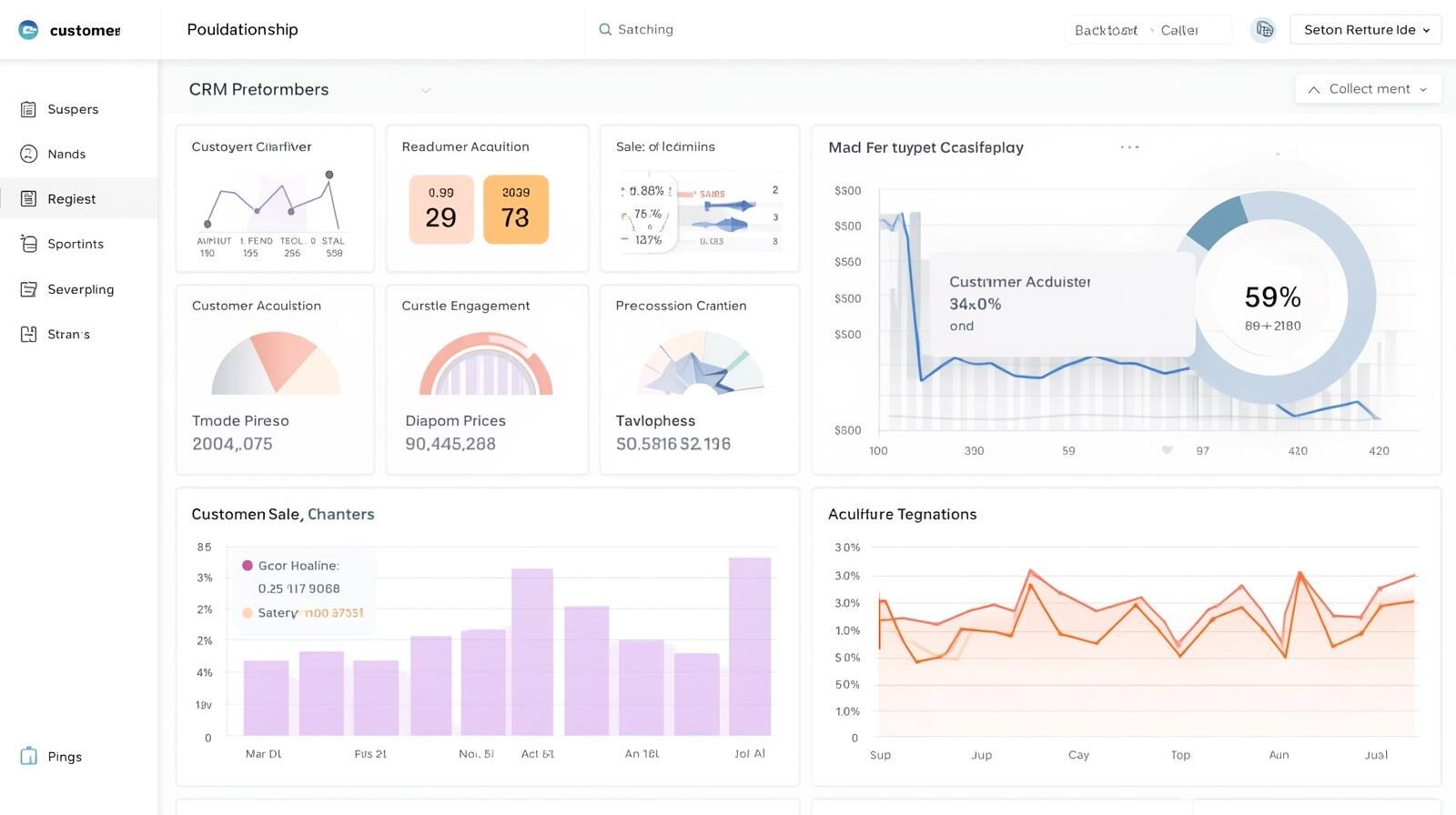The height and width of the screenshot is (815, 1456).
Task: Click the heart icon under the line chart
Action: [1168, 450]
